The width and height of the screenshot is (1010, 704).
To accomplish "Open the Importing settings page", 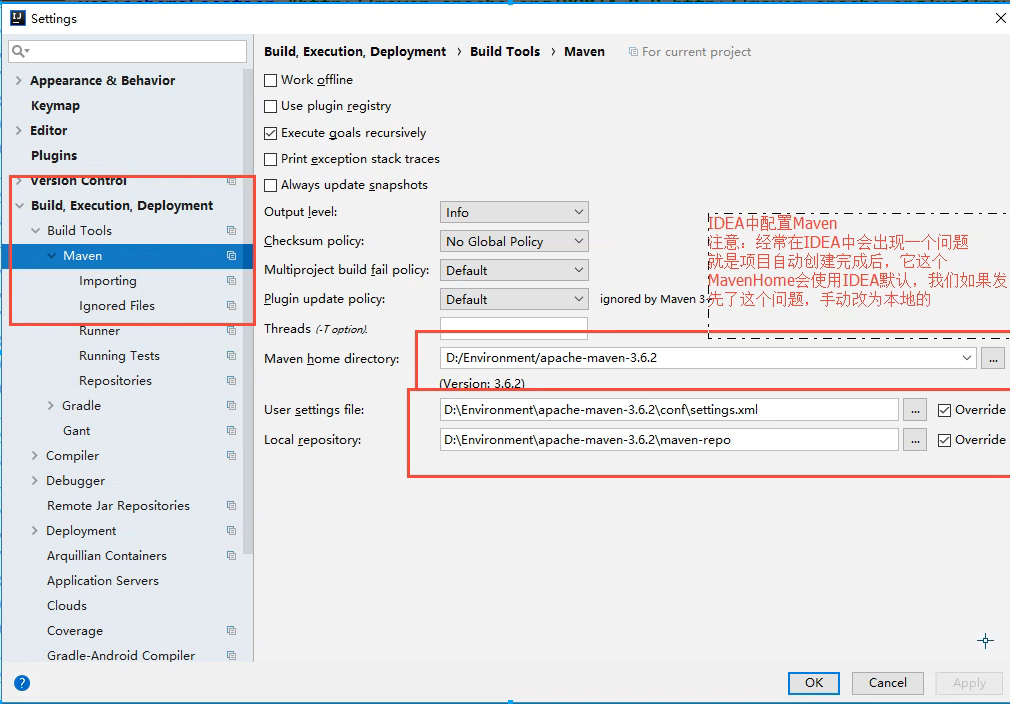I will pyautogui.click(x=108, y=281).
